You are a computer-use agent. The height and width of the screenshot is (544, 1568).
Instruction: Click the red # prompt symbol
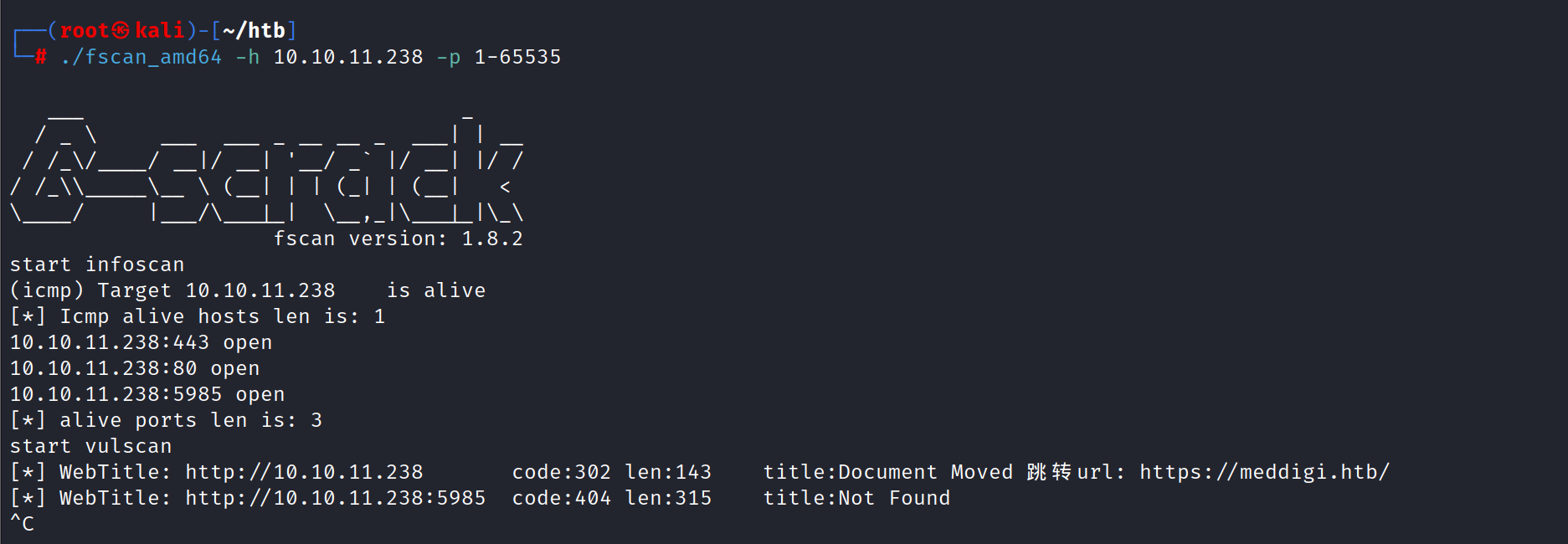pyautogui.click(x=40, y=57)
